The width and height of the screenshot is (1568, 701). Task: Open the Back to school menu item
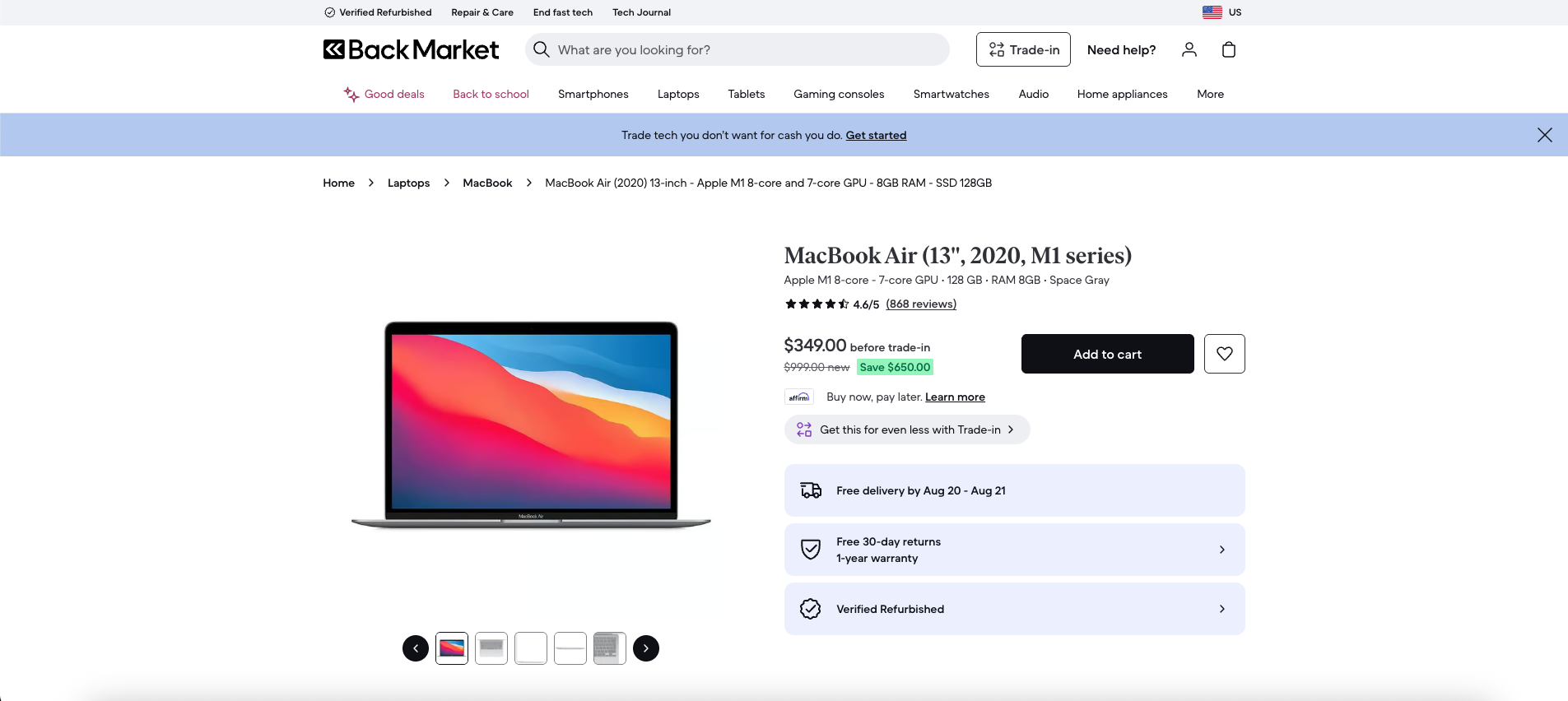[491, 94]
